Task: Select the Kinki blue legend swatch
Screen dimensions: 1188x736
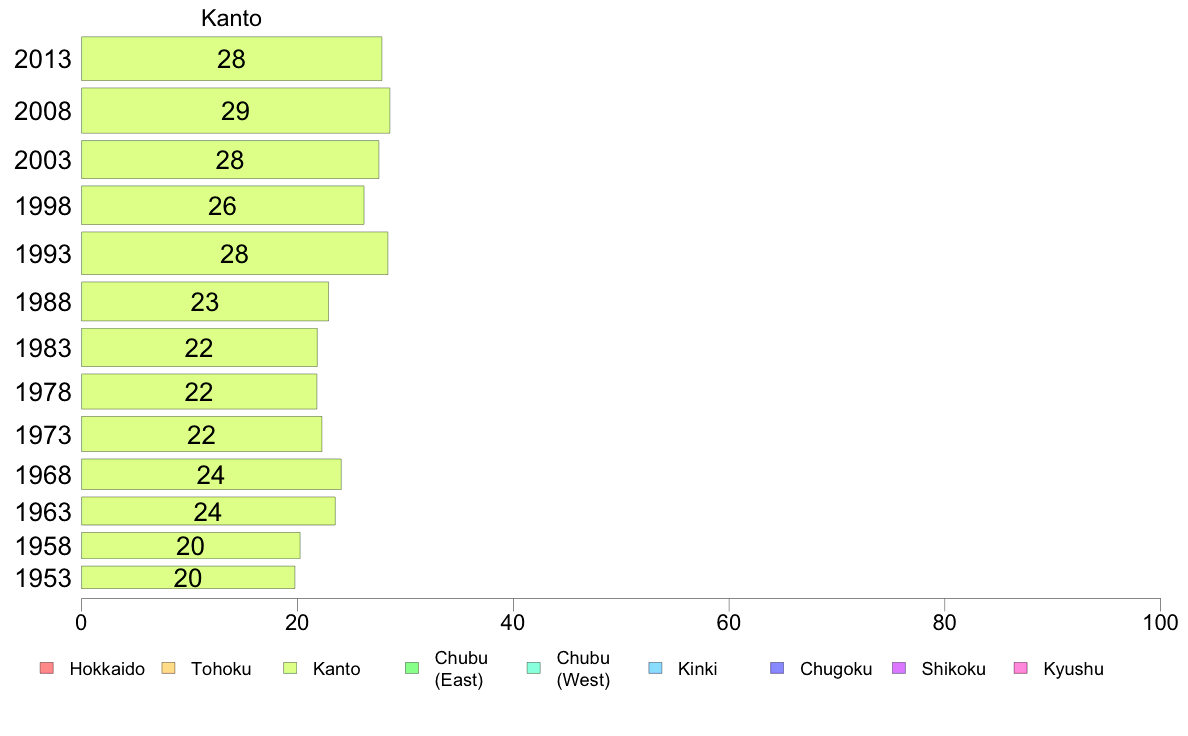Action: coord(655,668)
